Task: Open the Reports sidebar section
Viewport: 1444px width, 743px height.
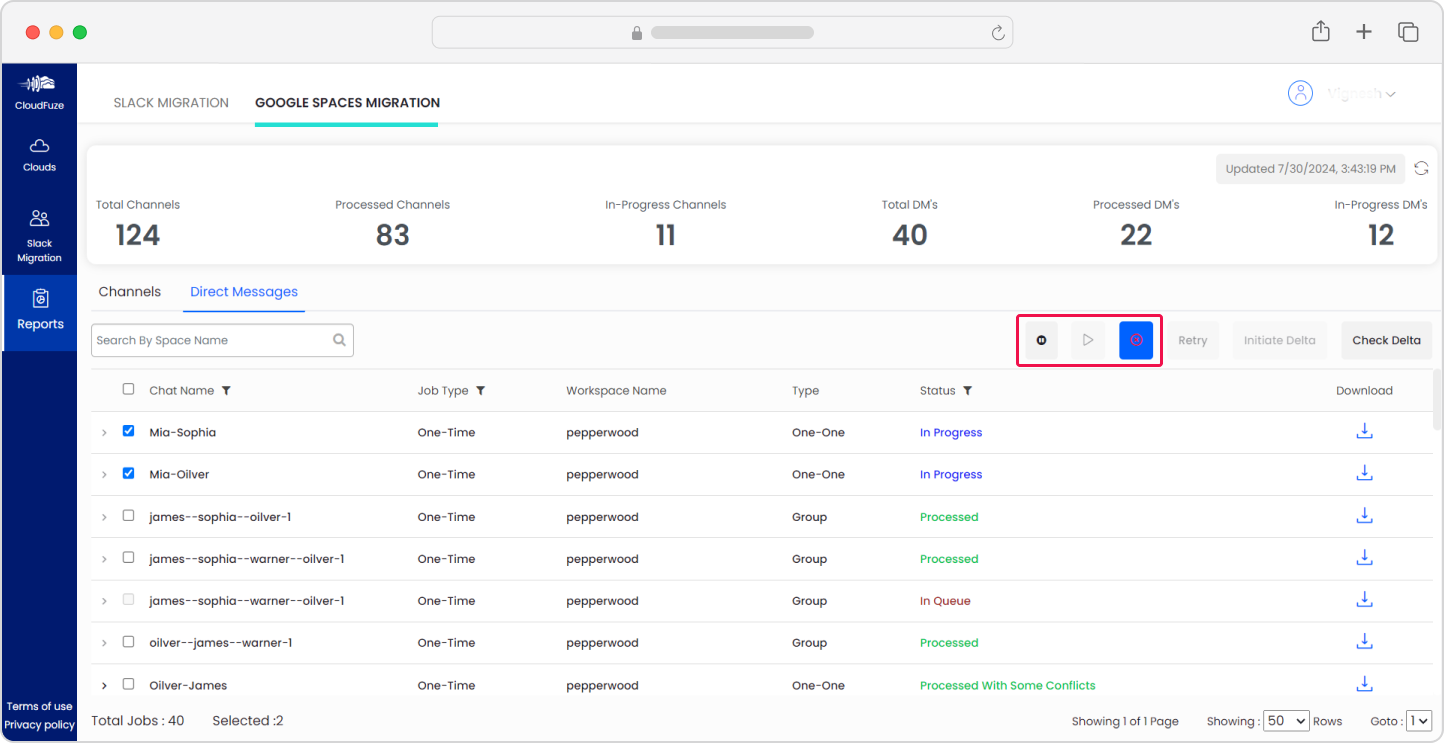Action: coord(40,310)
